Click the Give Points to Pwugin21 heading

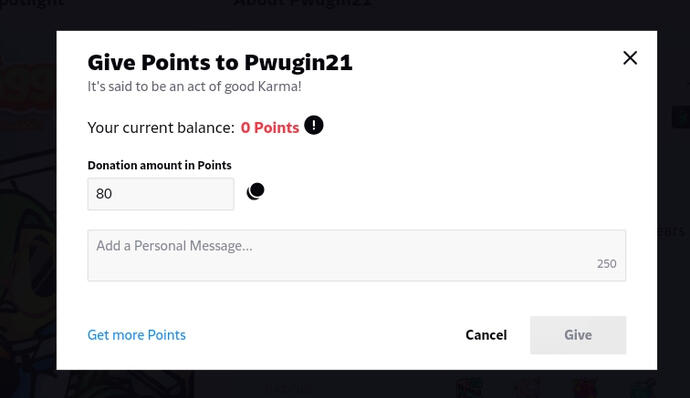click(220, 63)
